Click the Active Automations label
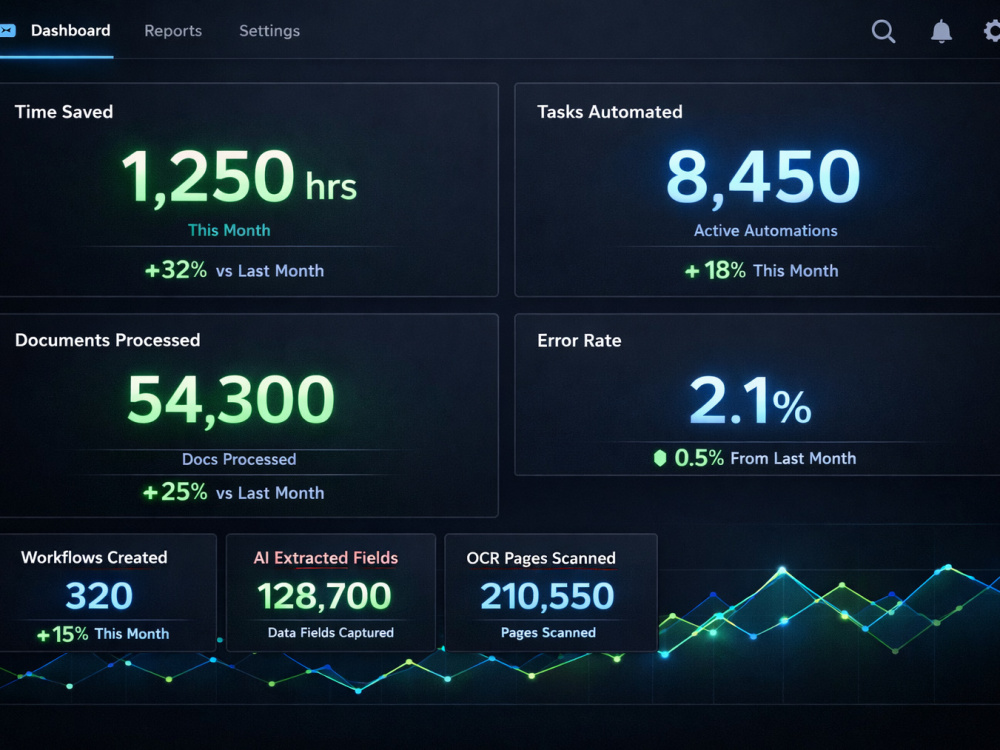The image size is (1000, 750). point(765,230)
